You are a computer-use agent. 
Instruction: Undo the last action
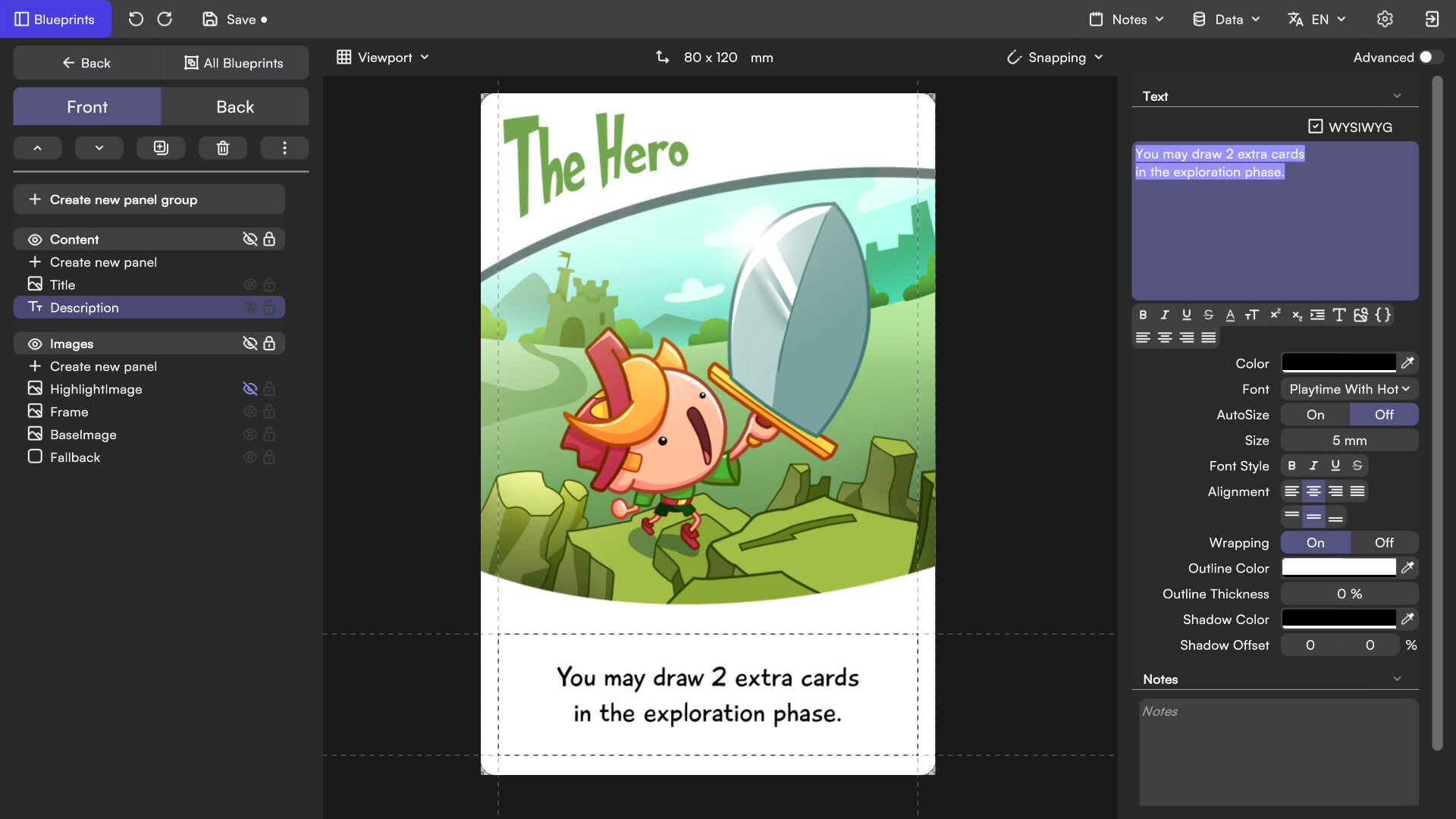pos(136,19)
